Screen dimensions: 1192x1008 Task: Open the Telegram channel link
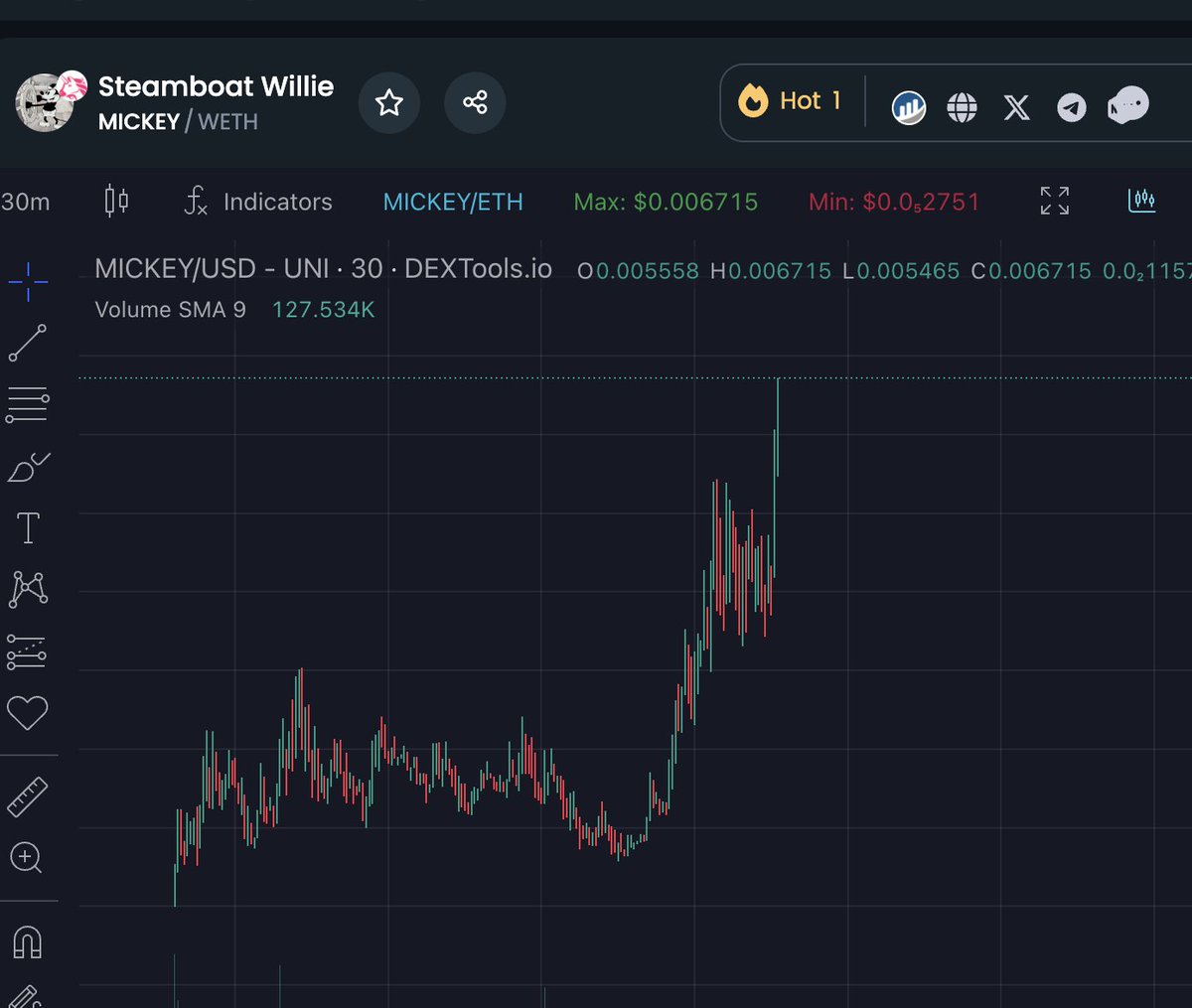[1071, 107]
